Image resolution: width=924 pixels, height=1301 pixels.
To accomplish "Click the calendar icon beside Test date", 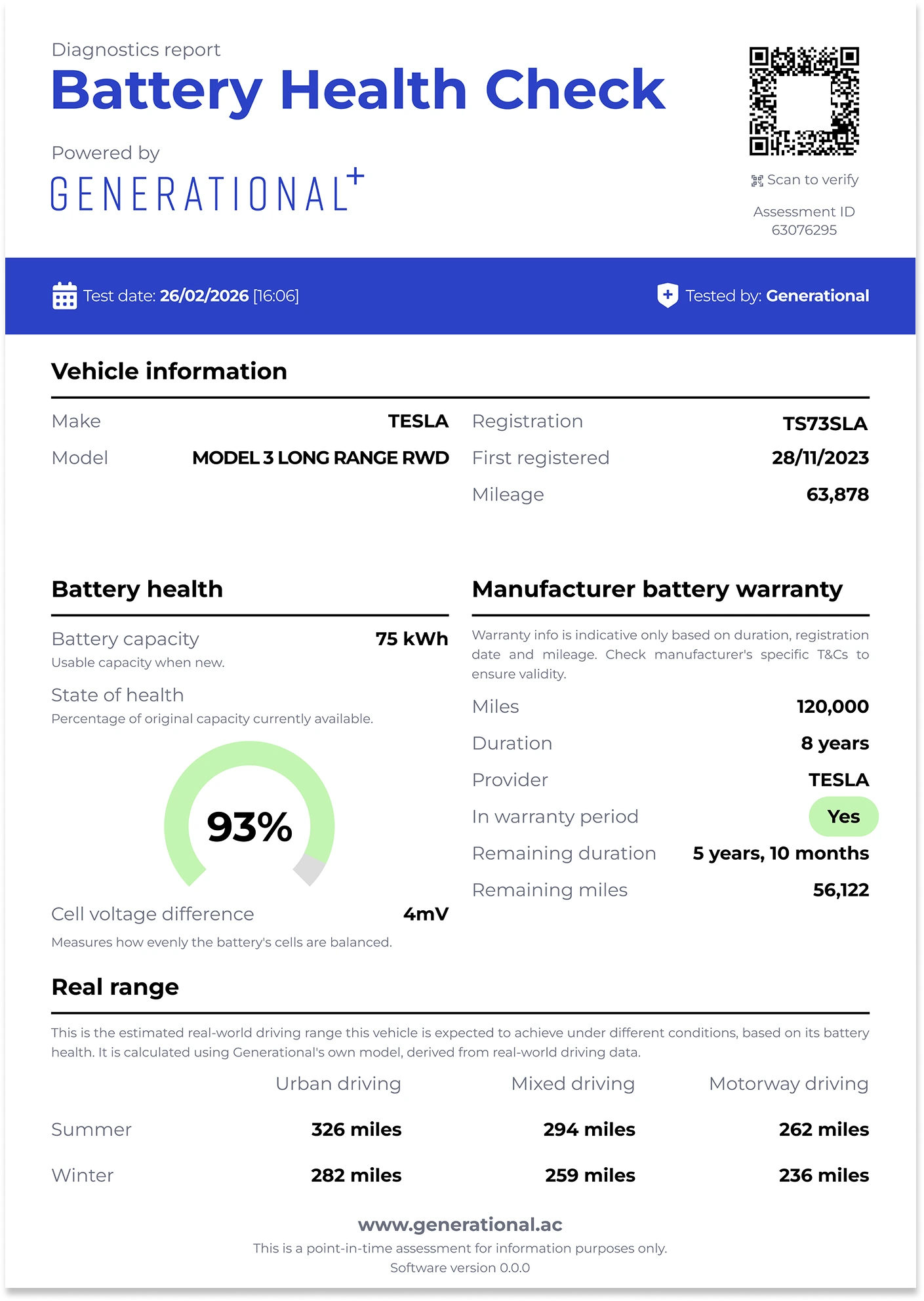I will [x=64, y=296].
